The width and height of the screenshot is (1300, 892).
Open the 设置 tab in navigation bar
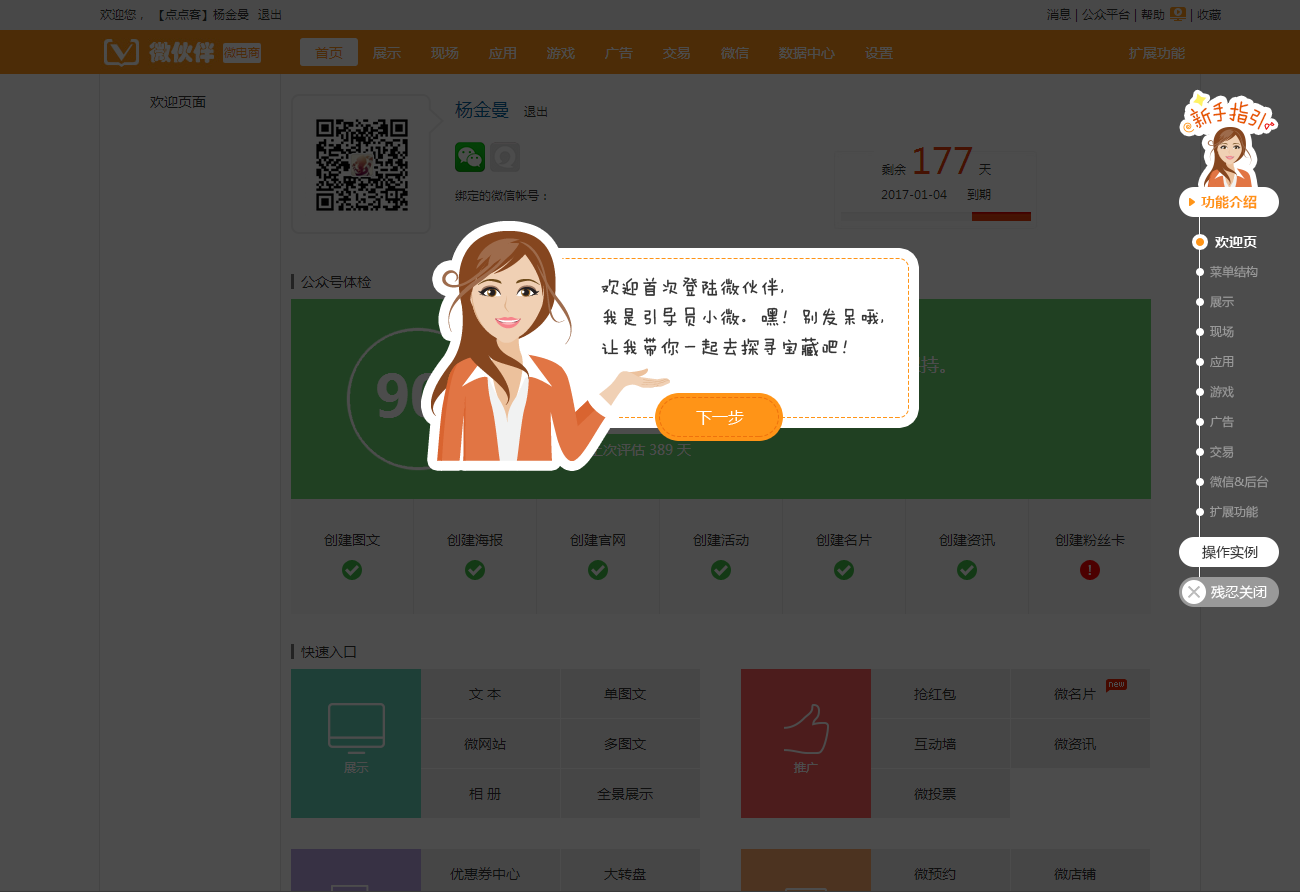pos(879,53)
